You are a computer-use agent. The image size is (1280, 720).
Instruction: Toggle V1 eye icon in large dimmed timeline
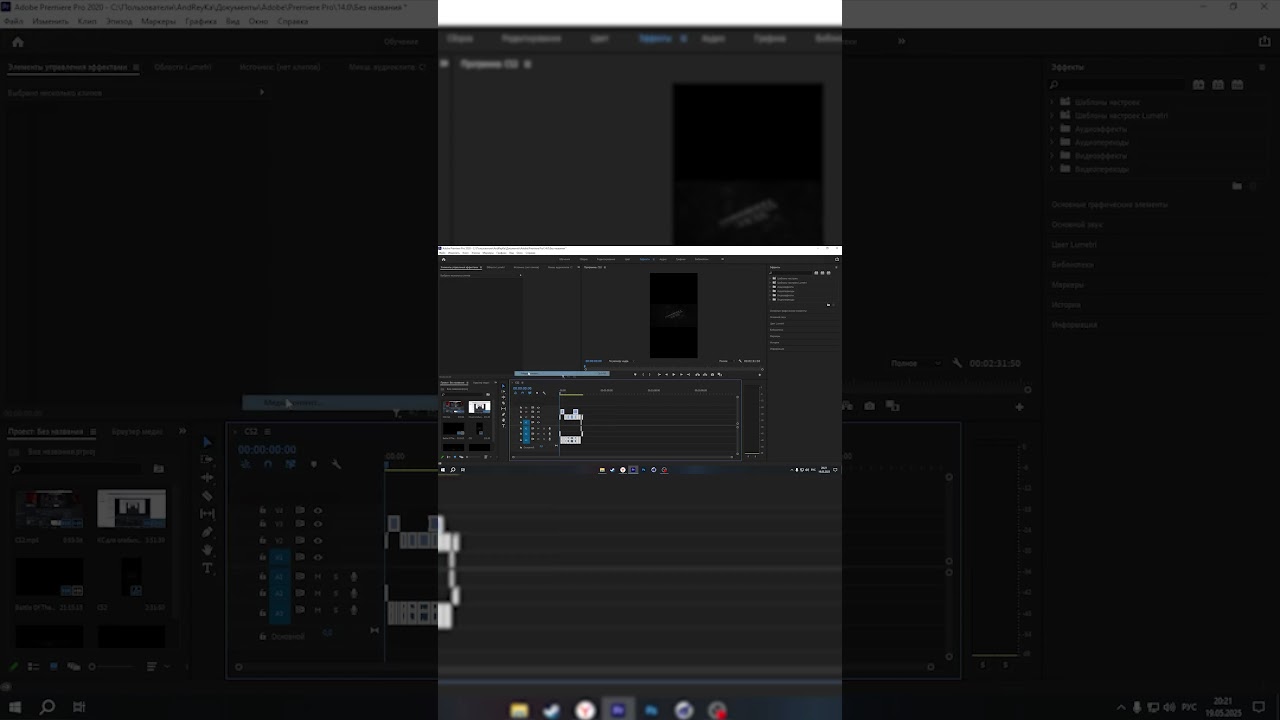pyautogui.click(x=318, y=557)
